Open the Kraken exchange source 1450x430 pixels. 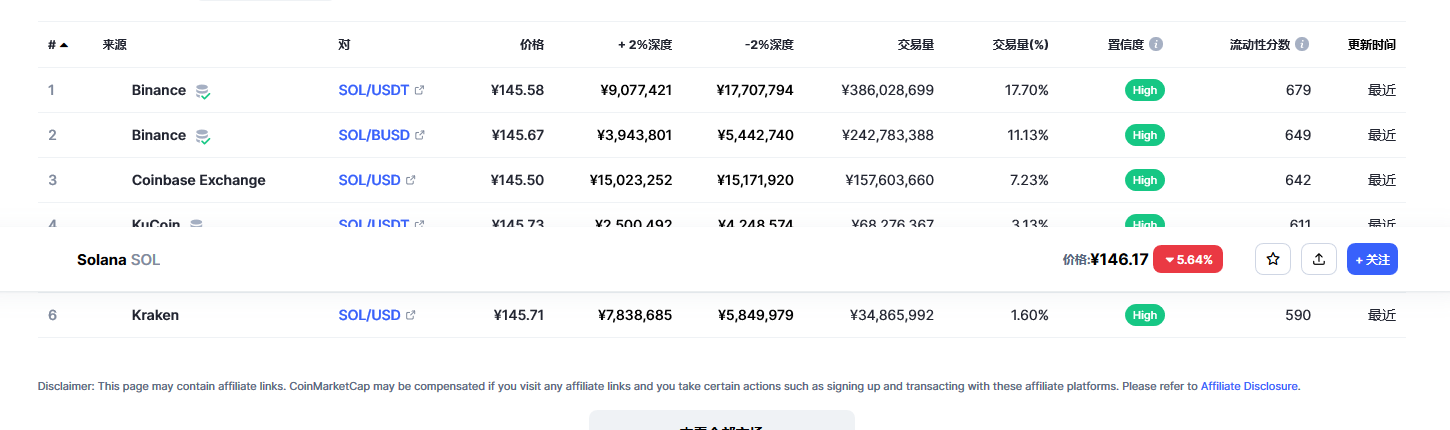155,315
